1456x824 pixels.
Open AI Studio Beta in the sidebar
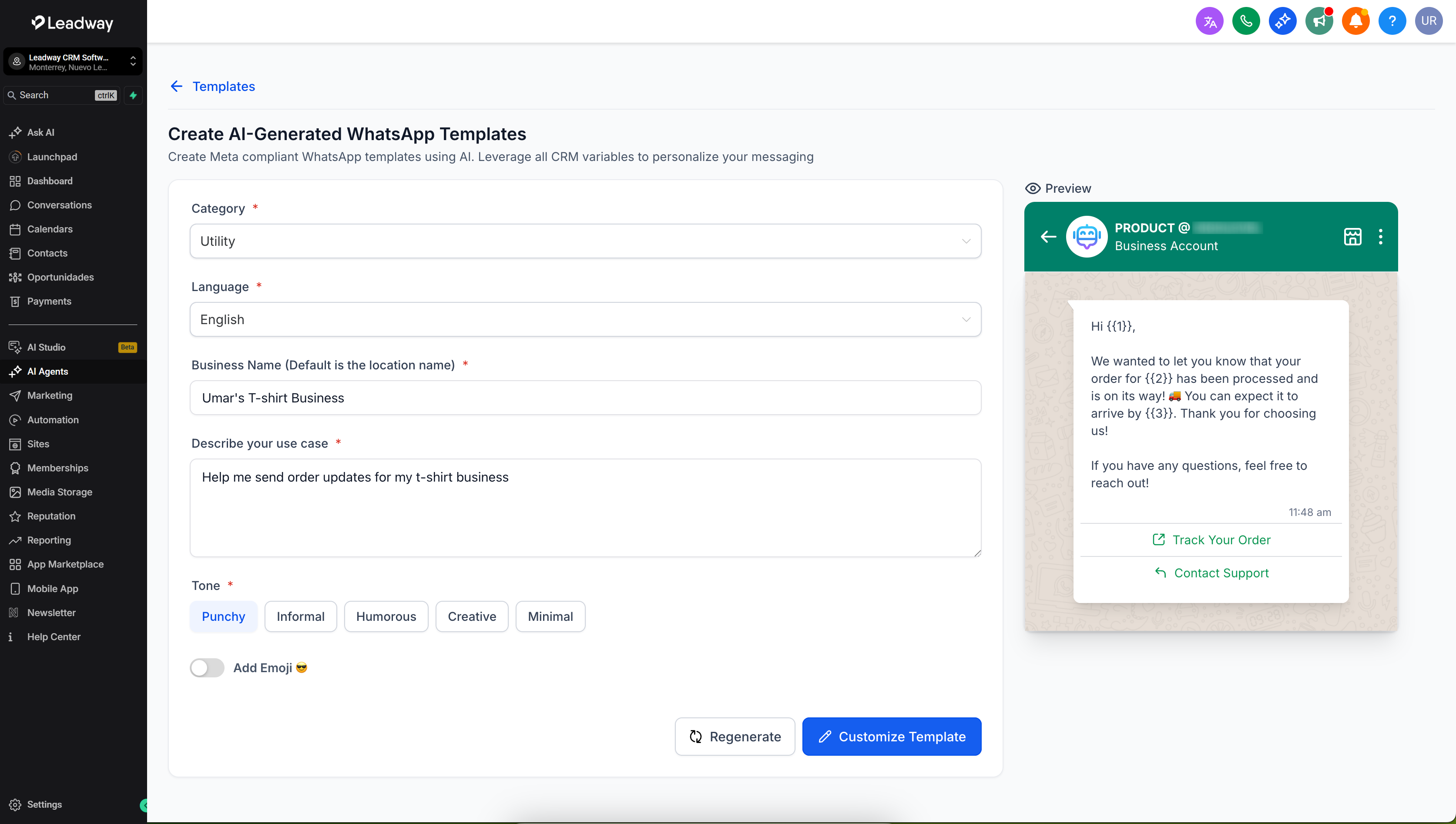point(73,347)
